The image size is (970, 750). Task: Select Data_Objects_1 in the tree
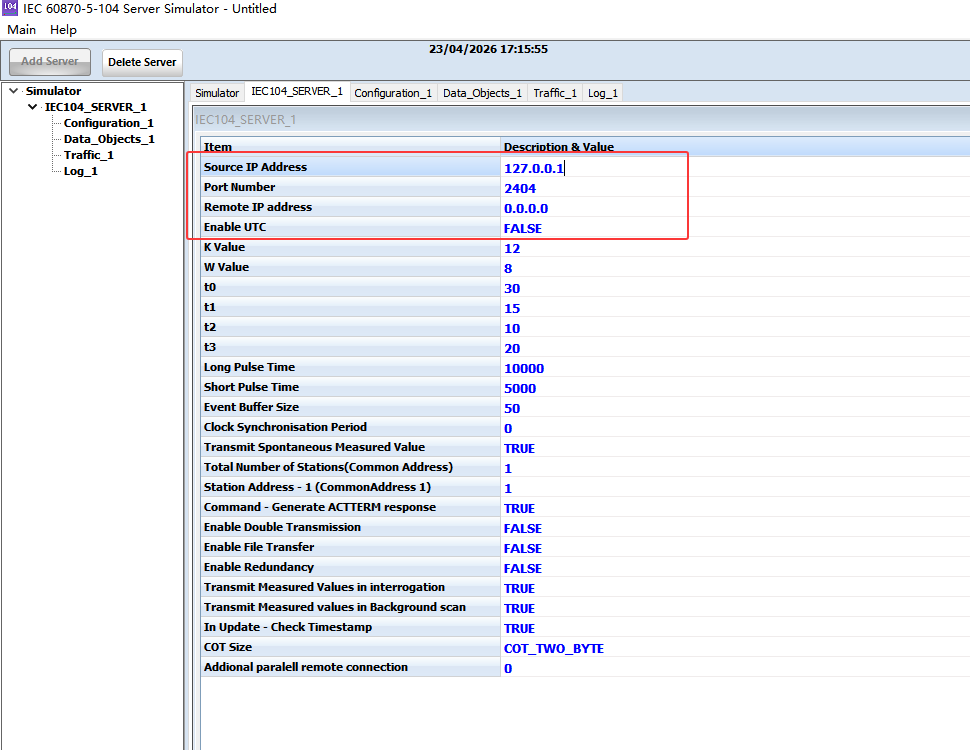click(109, 139)
